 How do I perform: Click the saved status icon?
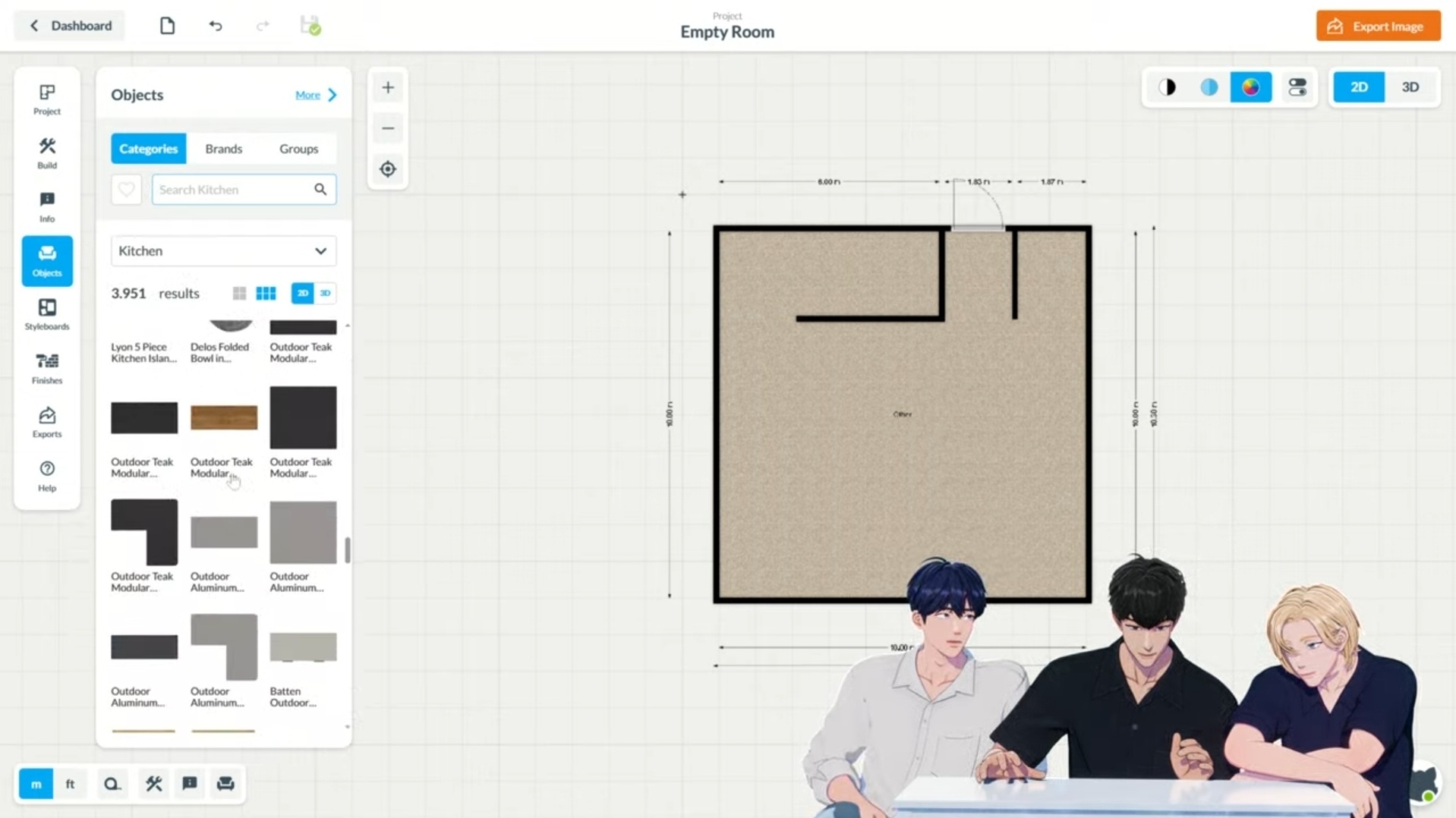click(310, 26)
